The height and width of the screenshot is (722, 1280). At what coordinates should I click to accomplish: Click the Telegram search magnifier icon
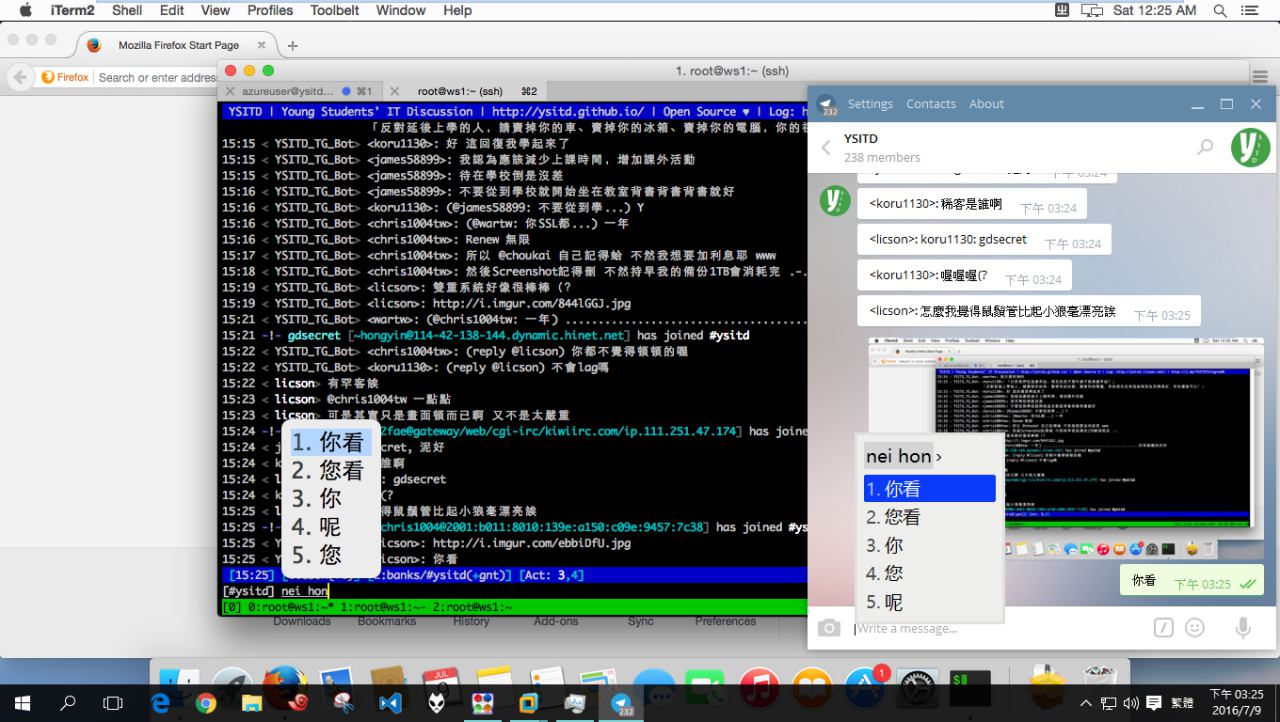(x=1205, y=147)
